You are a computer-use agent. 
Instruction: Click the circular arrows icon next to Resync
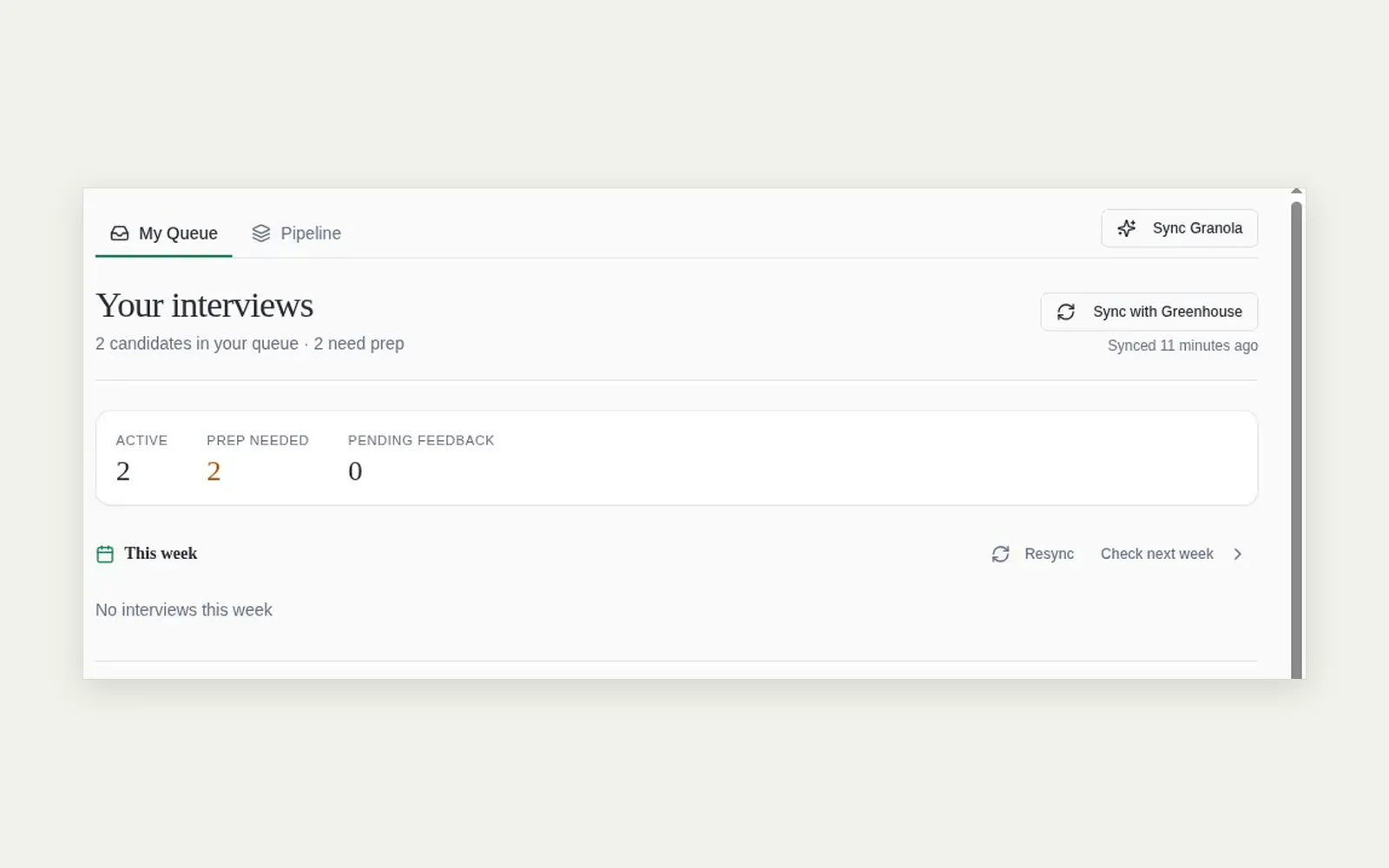tap(1000, 554)
